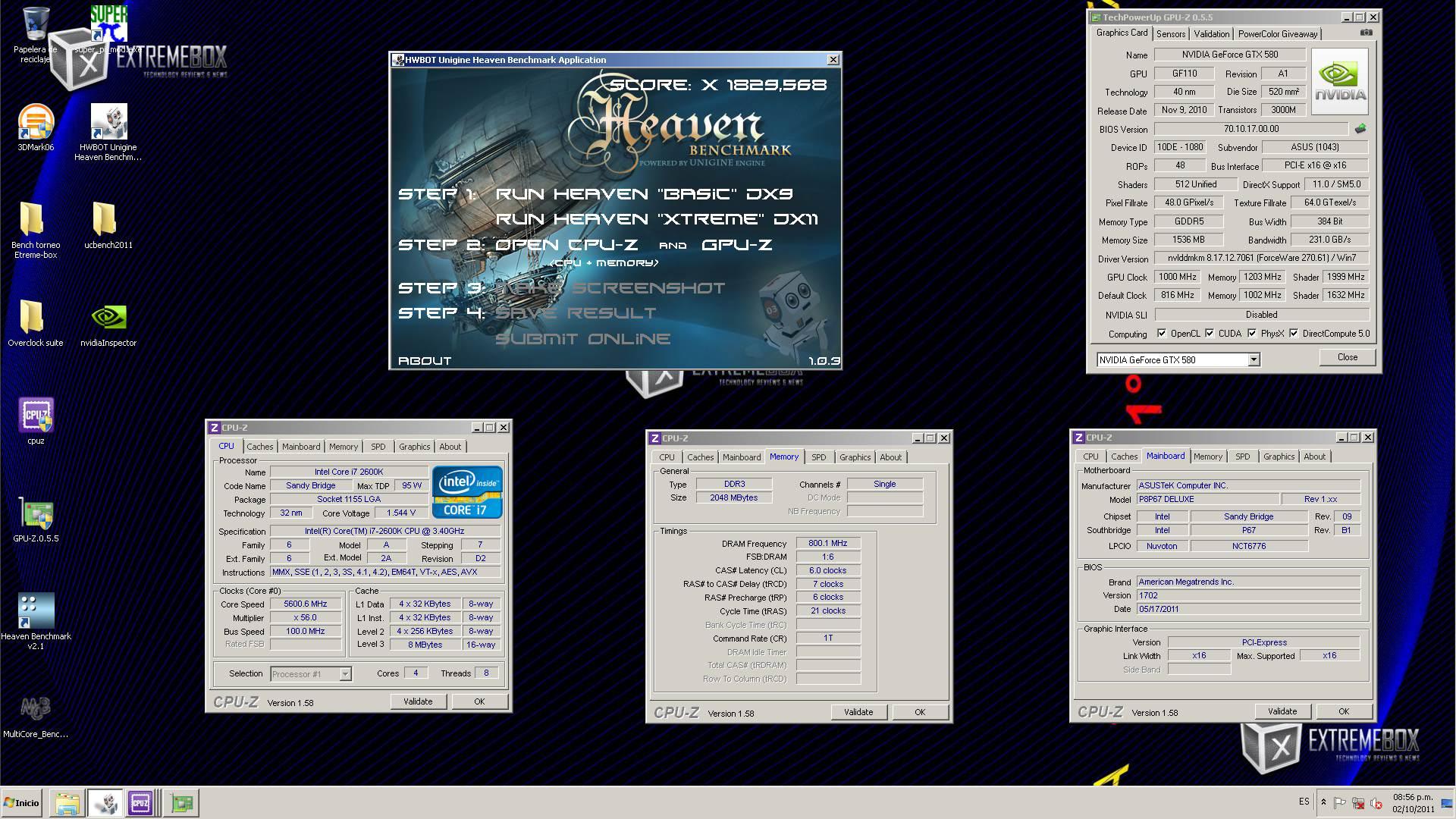Click Validate in left CPU-Z window
The image size is (1456, 819).
click(x=418, y=701)
